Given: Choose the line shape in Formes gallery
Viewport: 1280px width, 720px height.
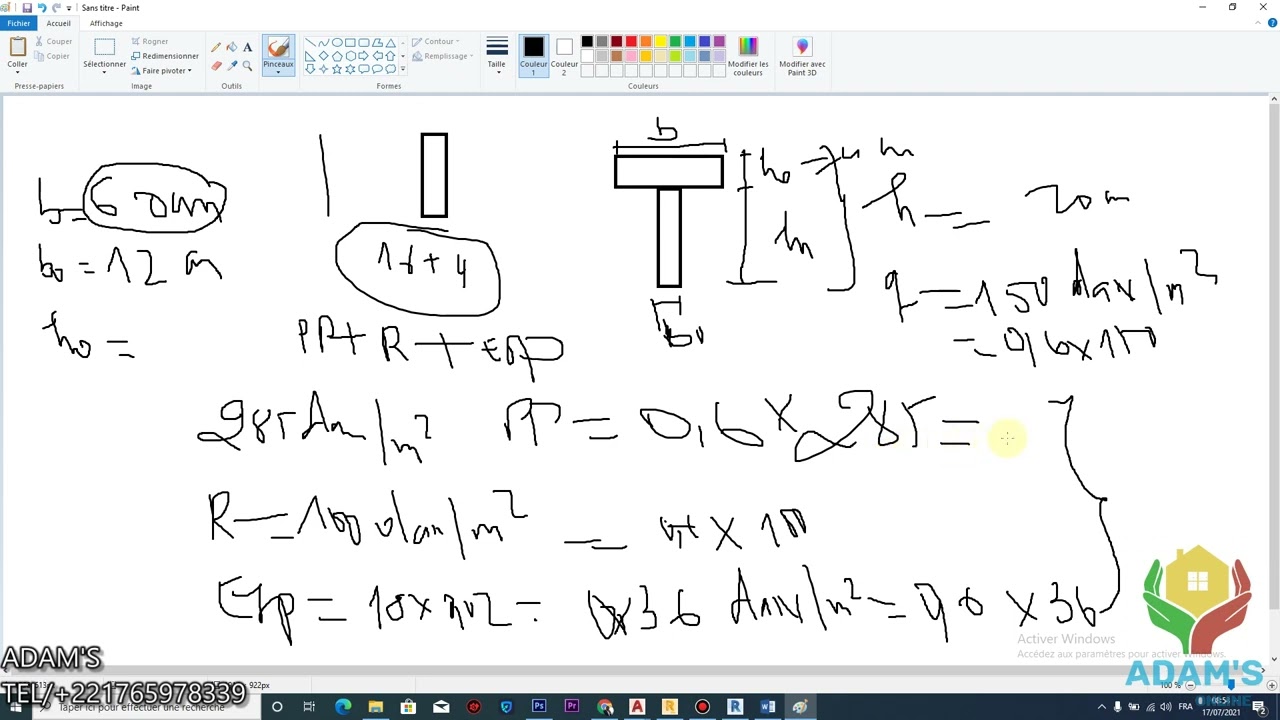Looking at the screenshot, I should click(310, 42).
